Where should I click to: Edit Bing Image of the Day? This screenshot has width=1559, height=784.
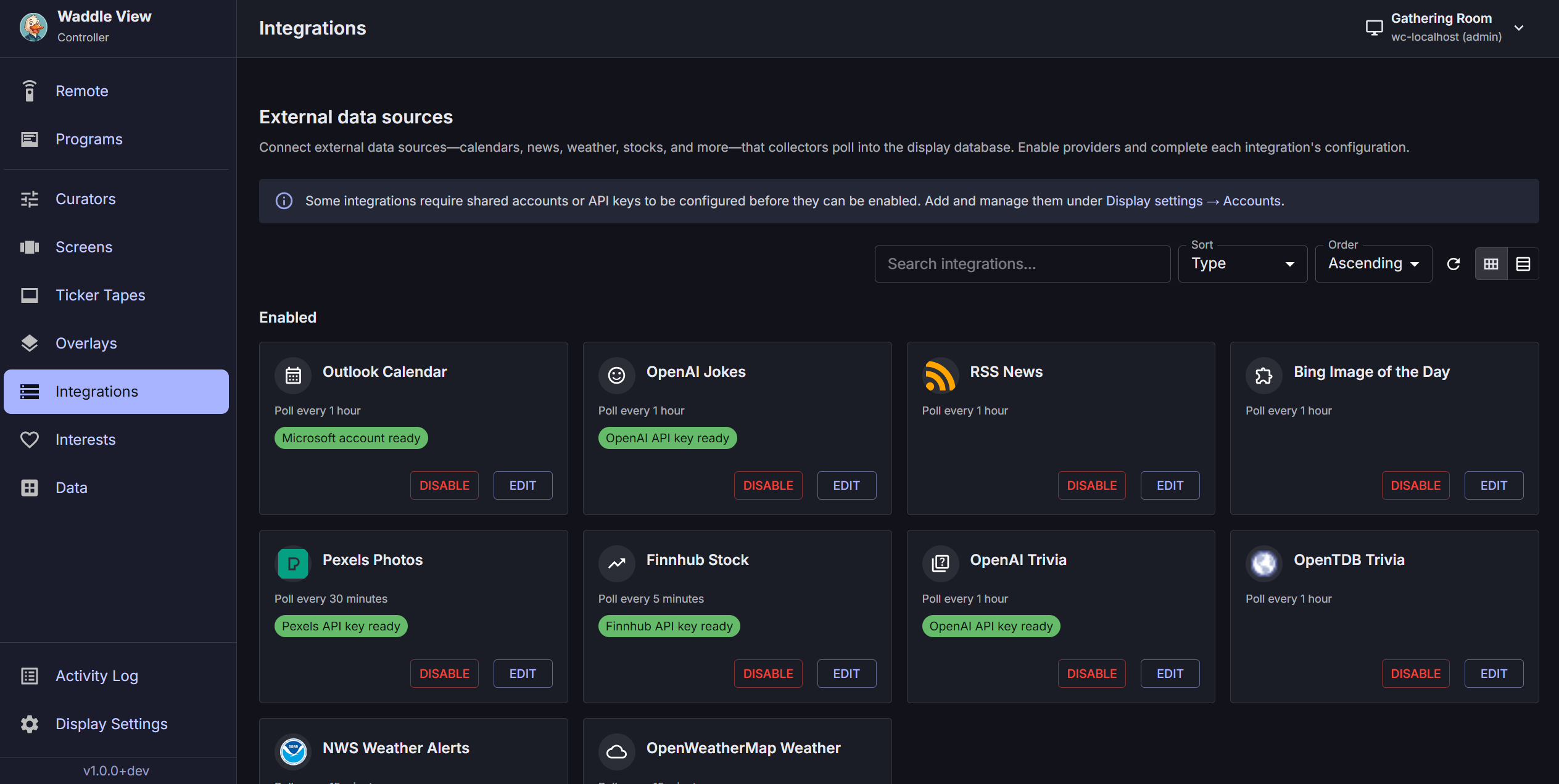(x=1494, y=485)
